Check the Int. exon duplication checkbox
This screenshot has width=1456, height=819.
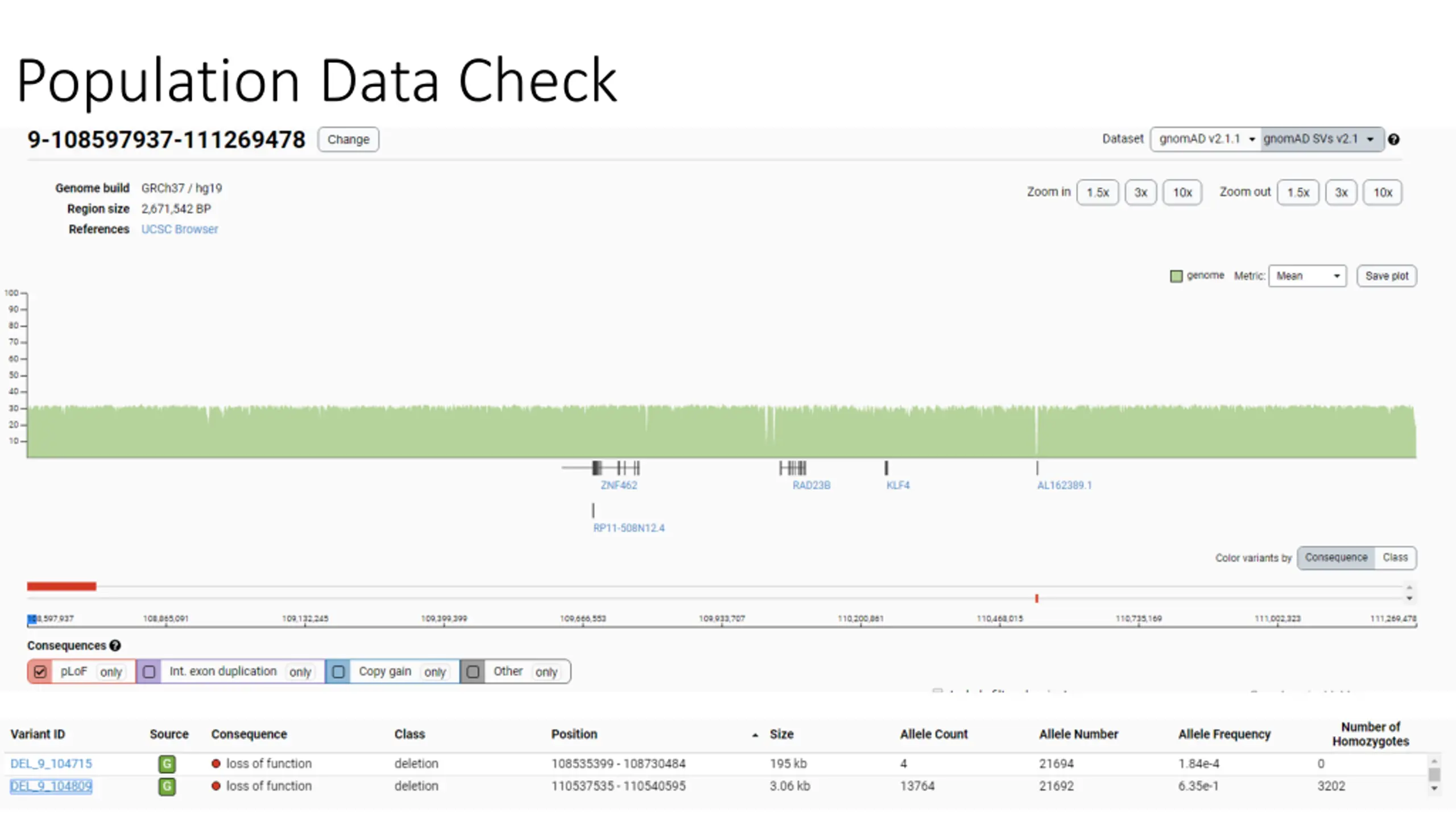tap(149, 672)
